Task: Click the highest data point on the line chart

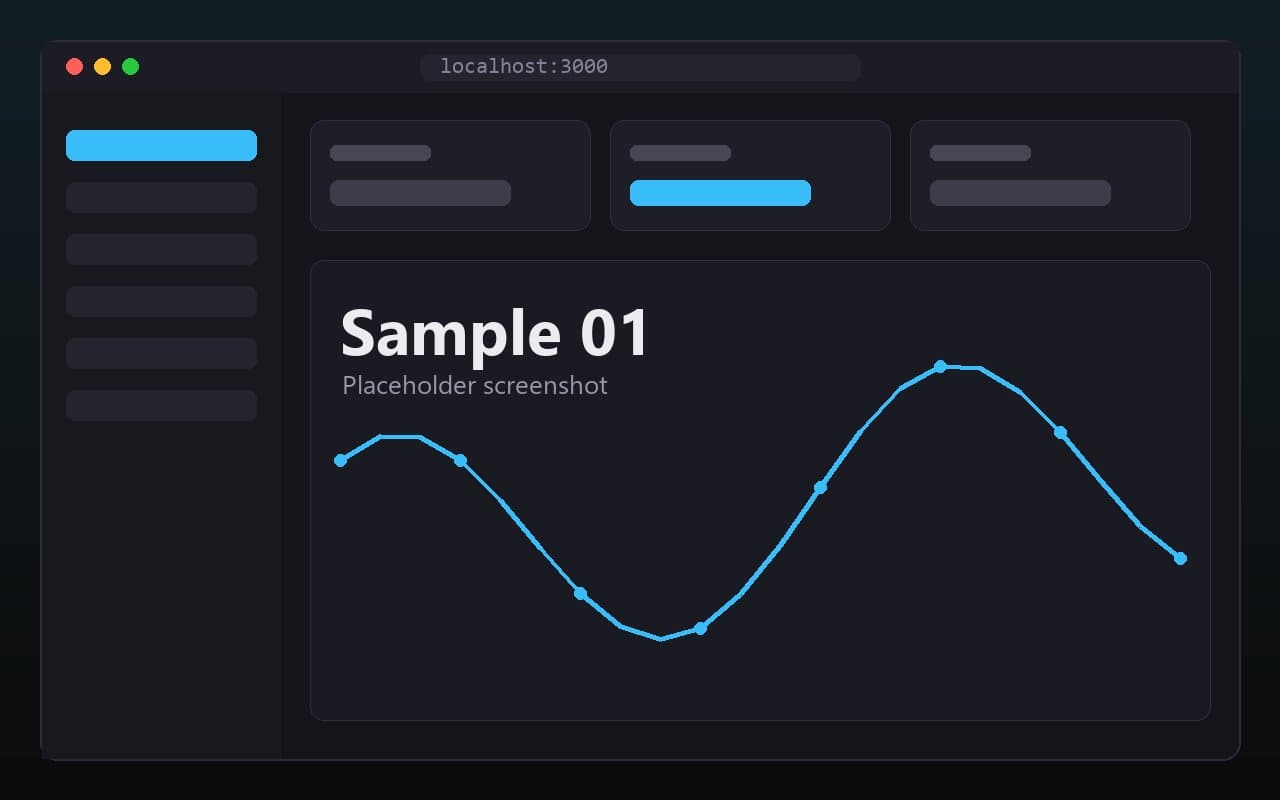Action: pos(940,366)
